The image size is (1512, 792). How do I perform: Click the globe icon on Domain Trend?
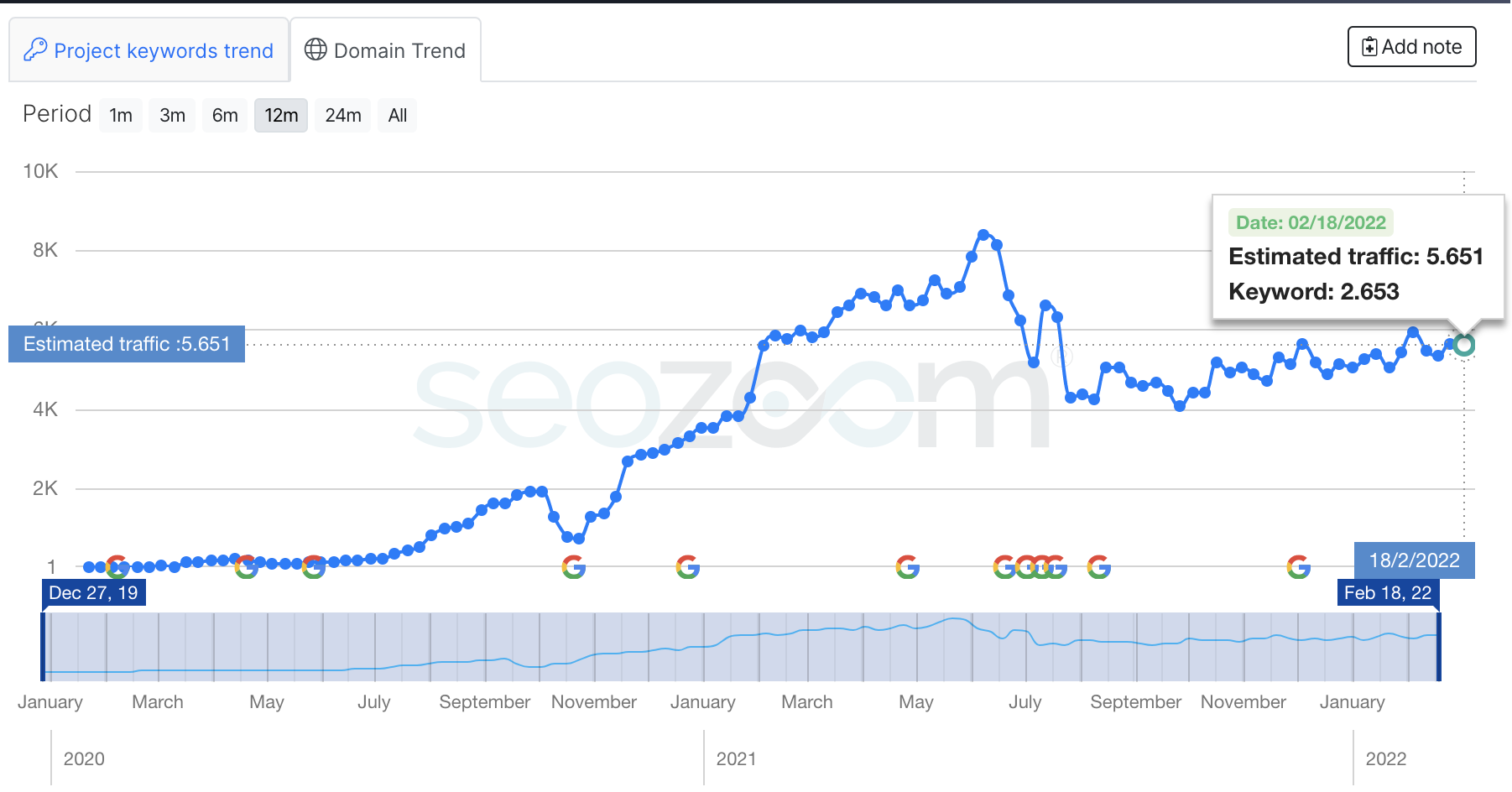(x=315, y=49)
